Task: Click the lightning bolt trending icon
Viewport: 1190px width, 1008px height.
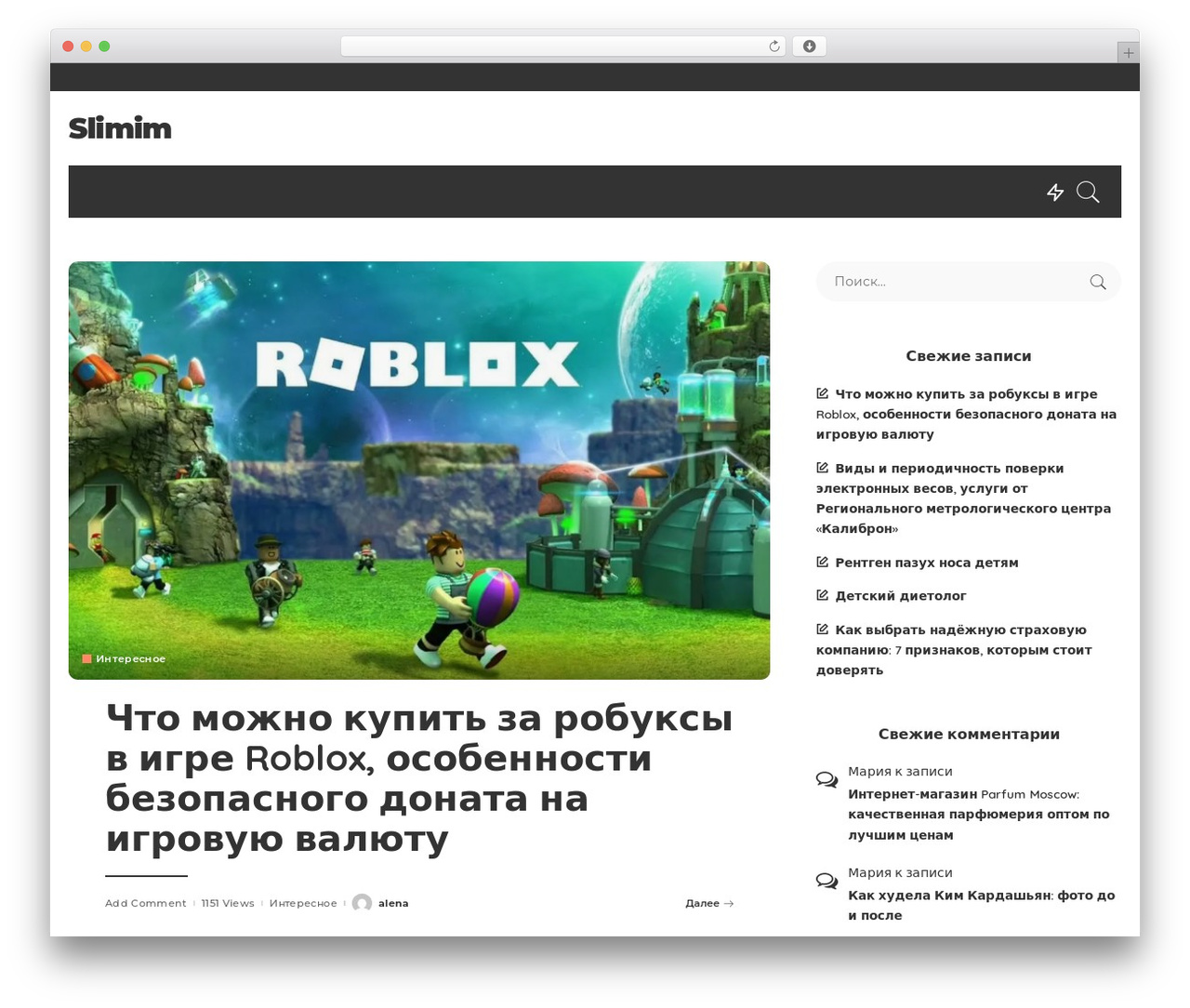Action: click(1055, 192)
